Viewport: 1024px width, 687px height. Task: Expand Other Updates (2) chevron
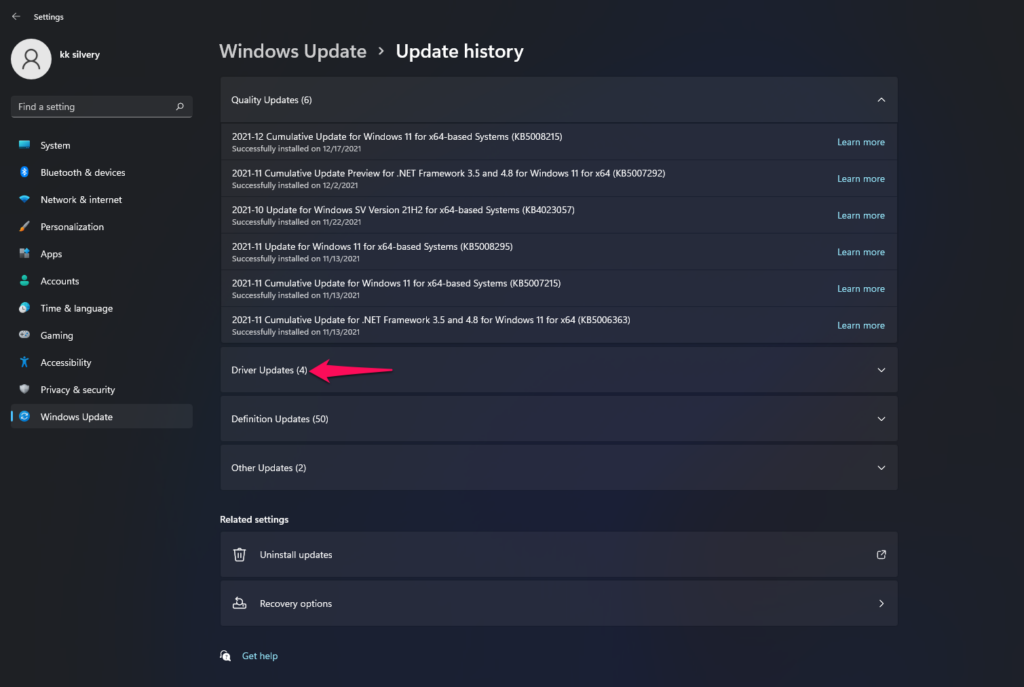click(x=881, y=468)
